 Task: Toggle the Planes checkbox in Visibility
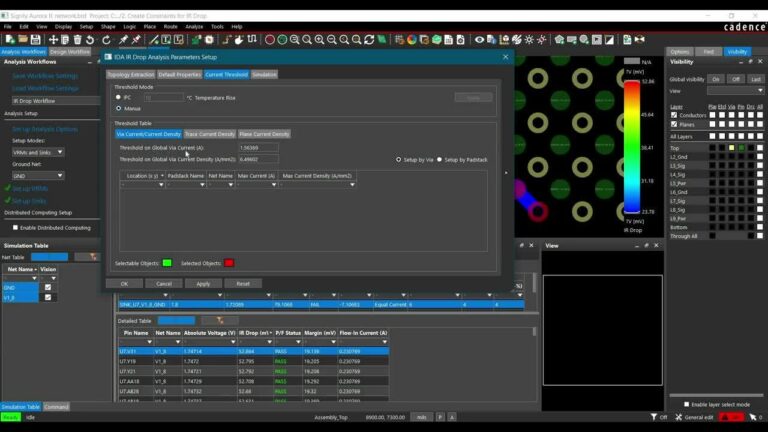click(x=674, y=124)
